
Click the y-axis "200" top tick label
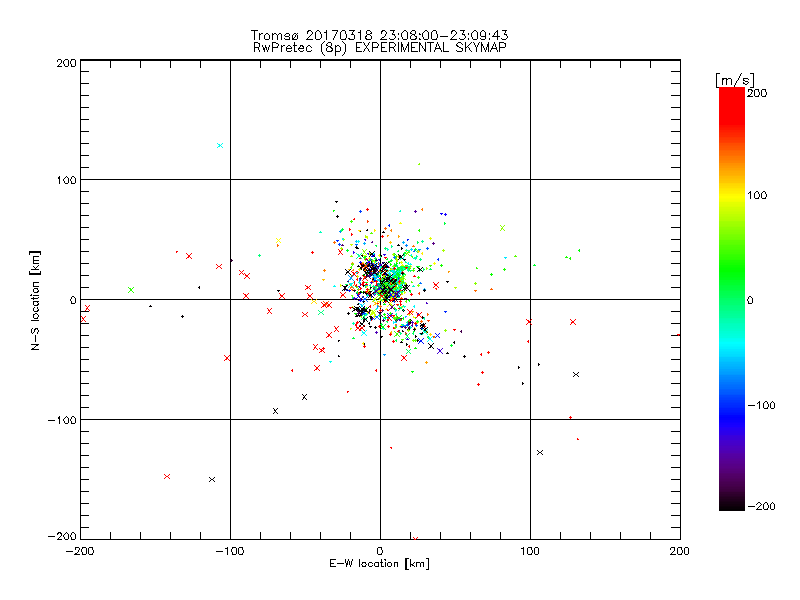66,63
